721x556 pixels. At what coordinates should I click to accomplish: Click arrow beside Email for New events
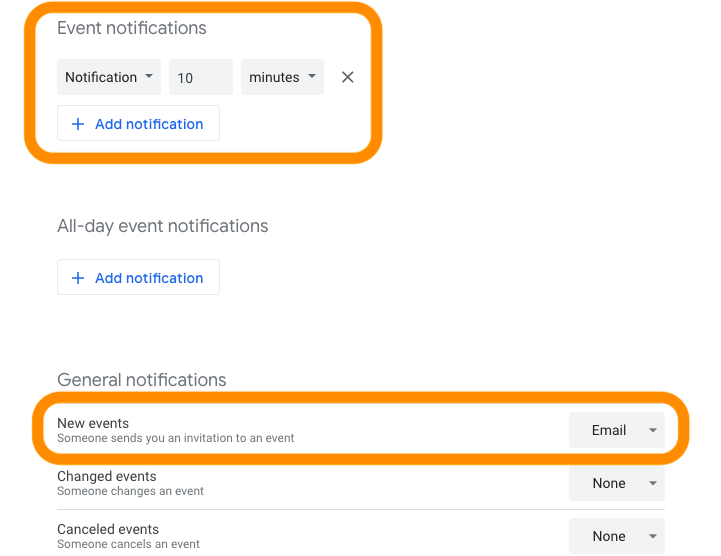coord(652,430)
